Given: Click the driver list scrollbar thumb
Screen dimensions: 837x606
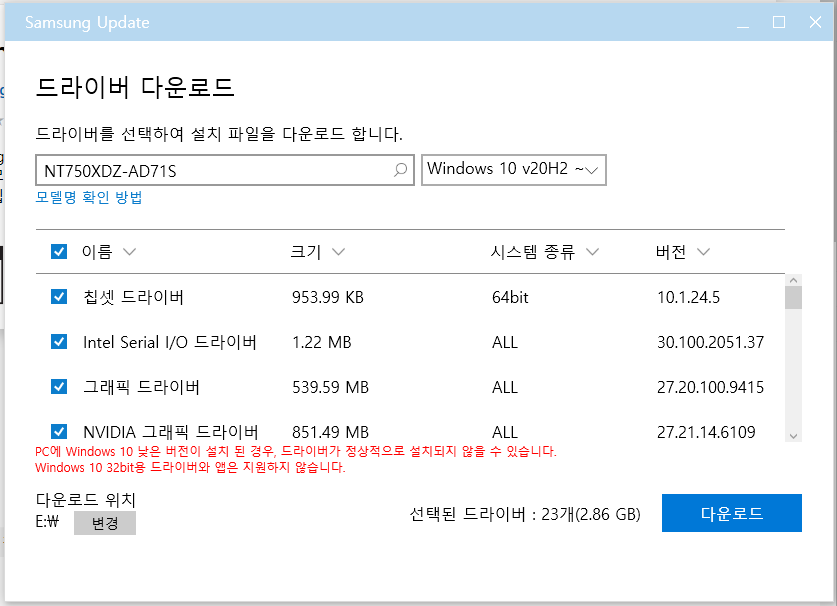Looking at the screenshot, I should [793, 297].
